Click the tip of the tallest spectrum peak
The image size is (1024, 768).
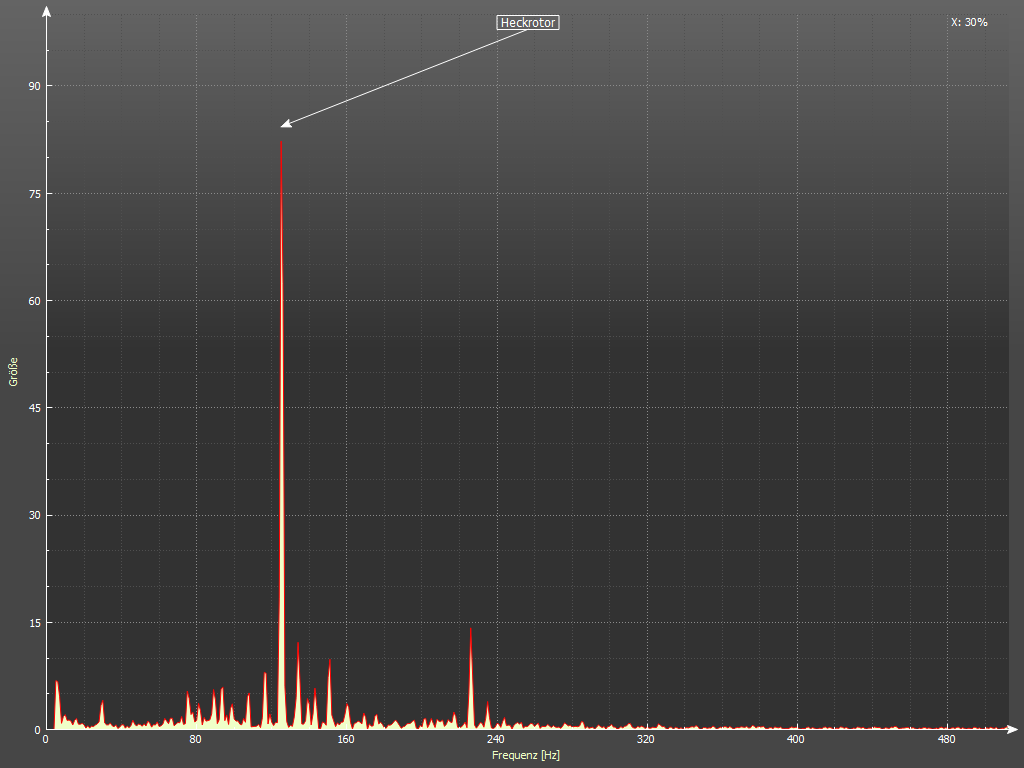pos(281,144)
